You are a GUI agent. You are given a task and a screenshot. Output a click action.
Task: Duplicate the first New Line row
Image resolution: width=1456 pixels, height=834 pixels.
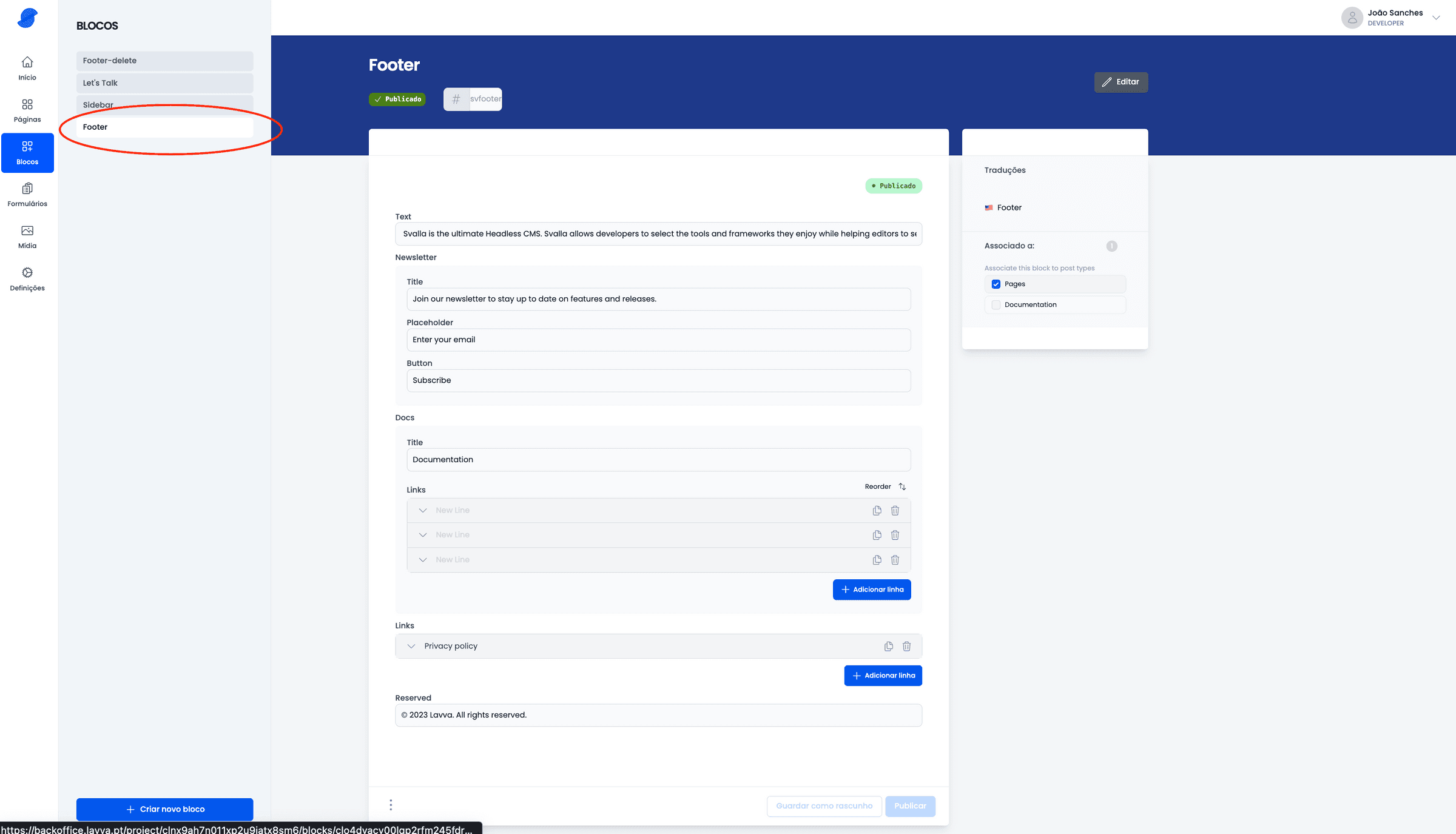point(877,511)
